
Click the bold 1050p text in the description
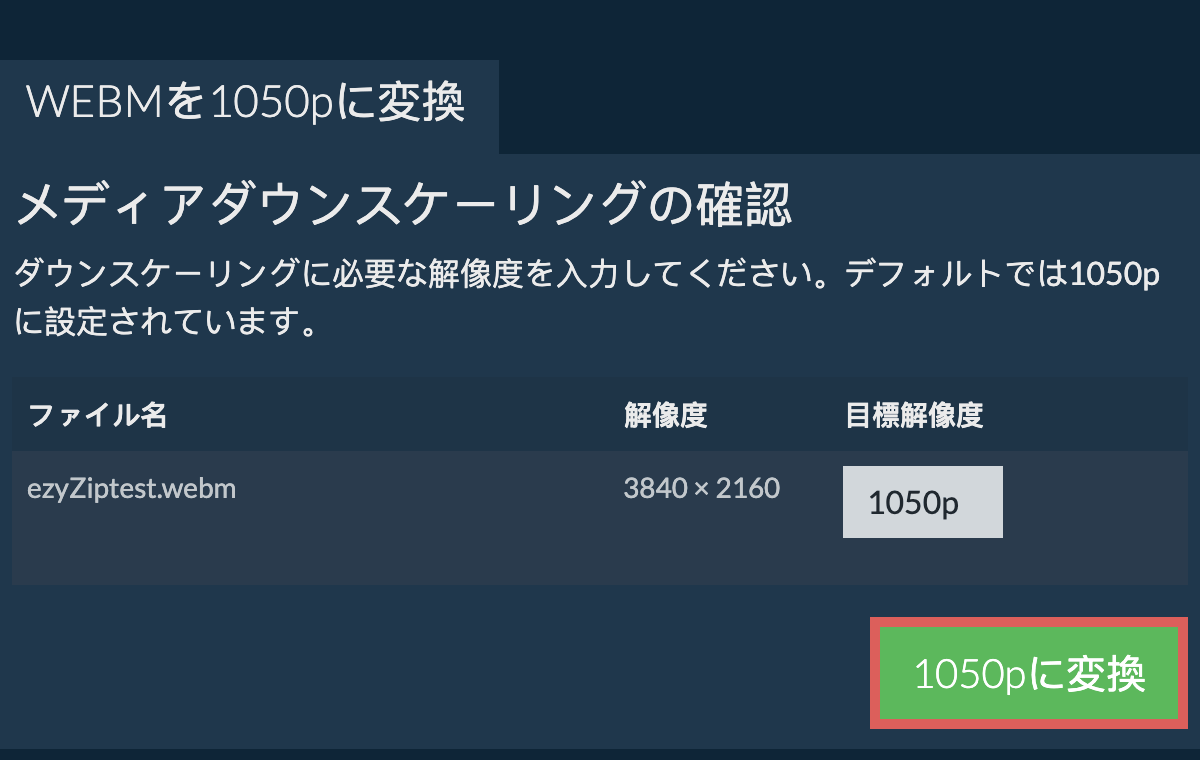coord(1114,274)
